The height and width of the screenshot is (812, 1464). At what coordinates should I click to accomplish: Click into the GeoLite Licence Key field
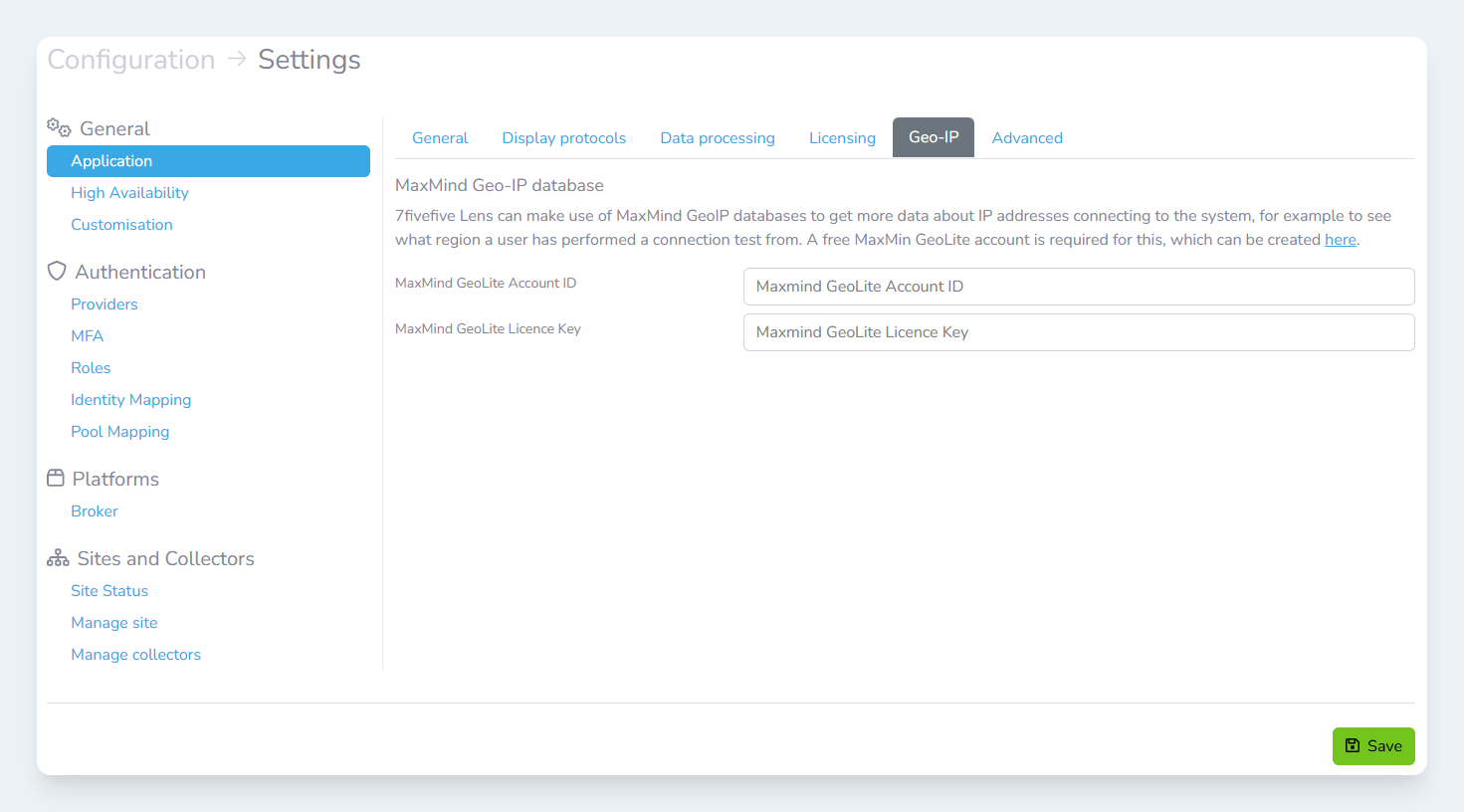tap(1078, 332)
